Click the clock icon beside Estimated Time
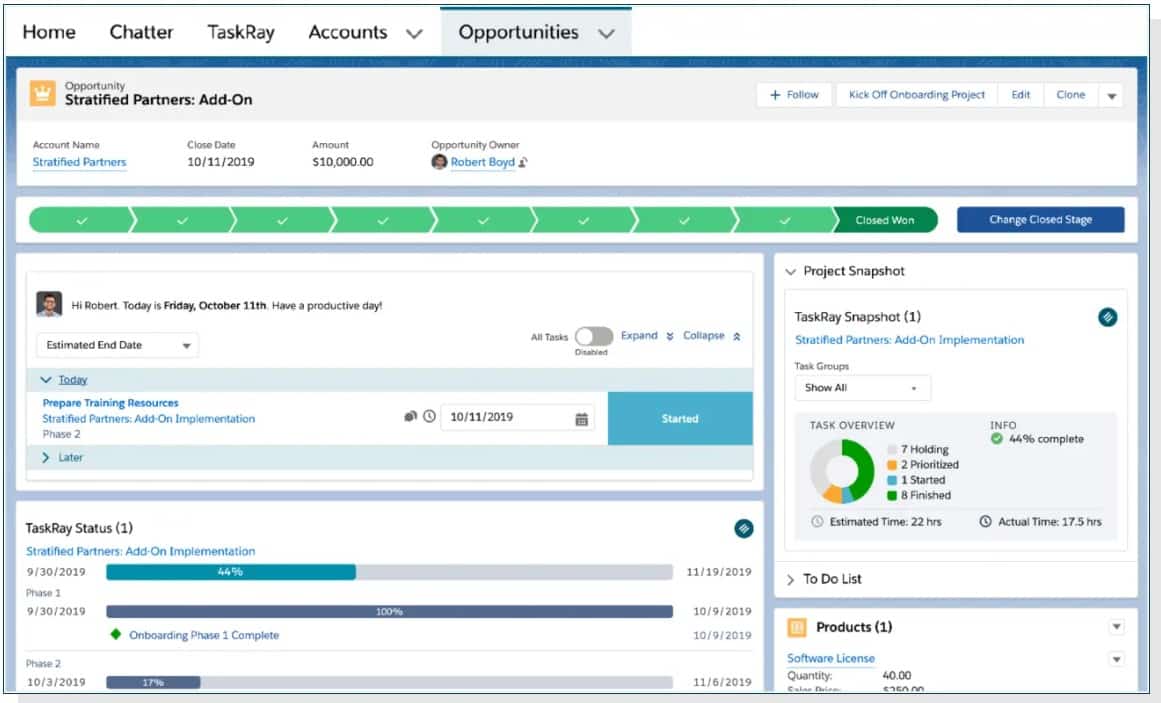The width and height of the screenshot is (1161, 703). tap(817, 522)
